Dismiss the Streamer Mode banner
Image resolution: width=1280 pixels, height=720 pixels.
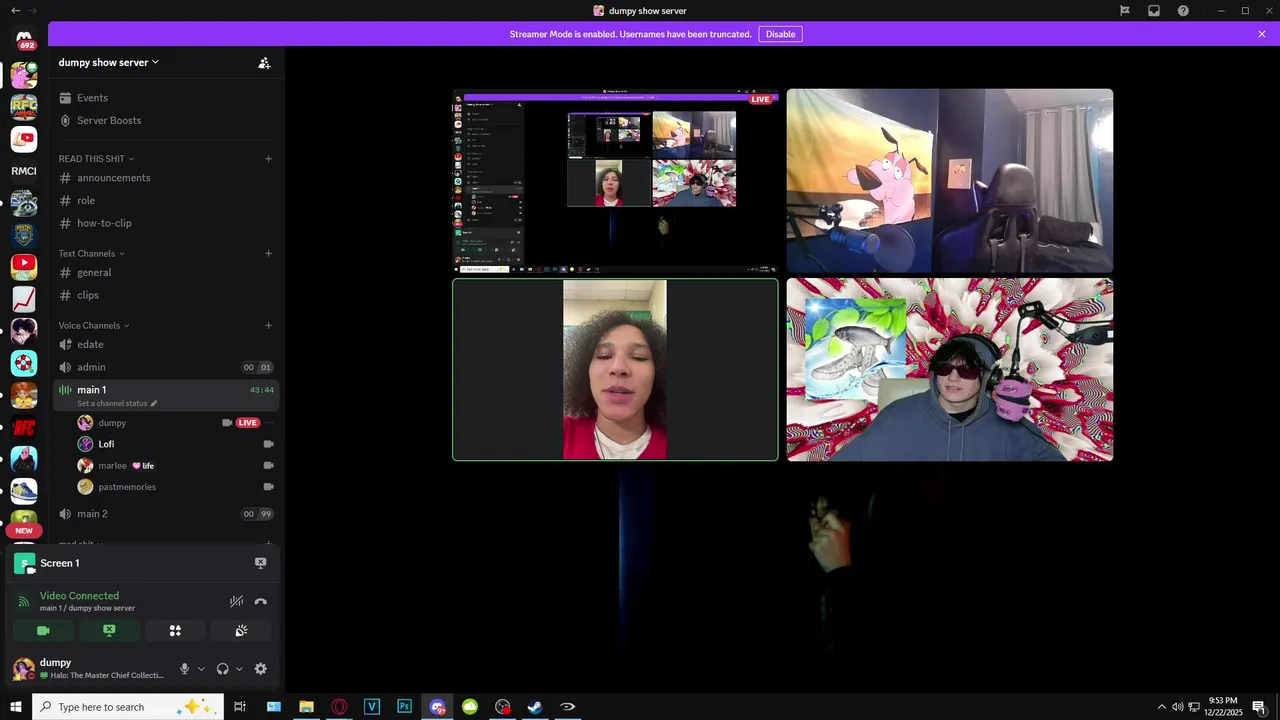[x=1262, y=34]
